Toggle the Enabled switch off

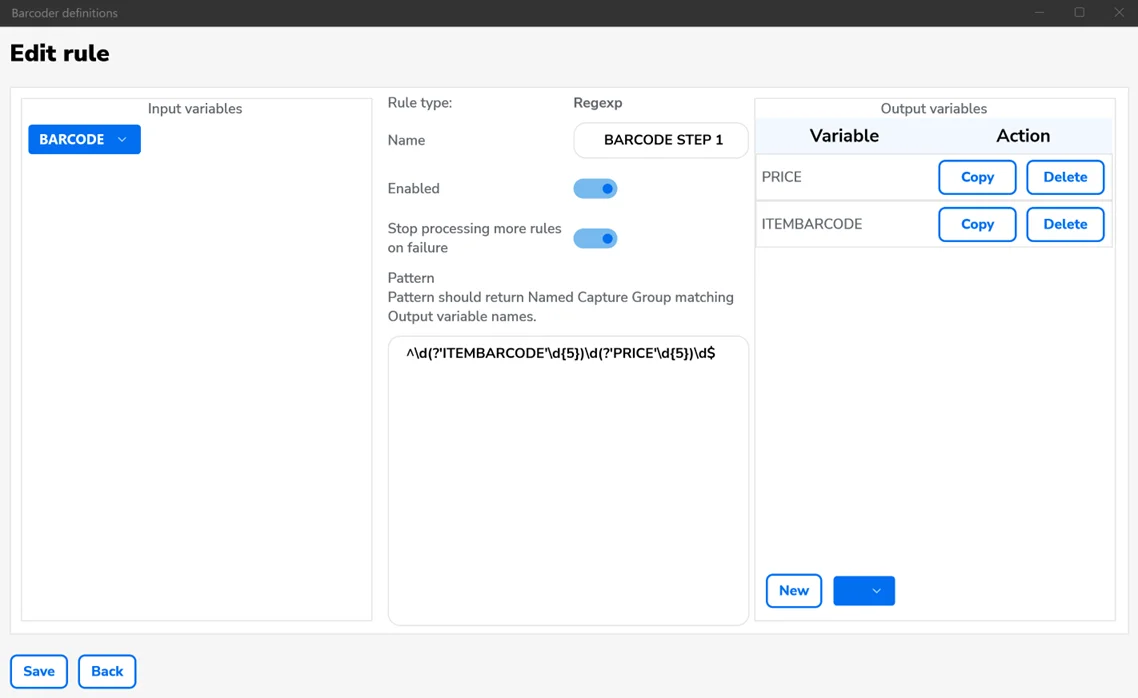[595, 189]
